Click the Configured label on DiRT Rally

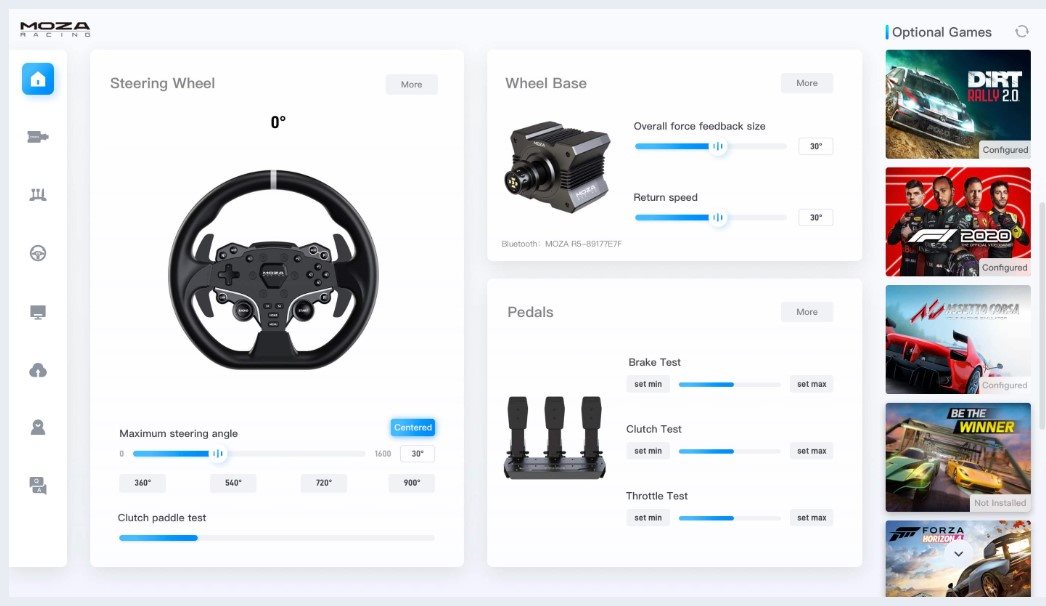pos(1005,149)
